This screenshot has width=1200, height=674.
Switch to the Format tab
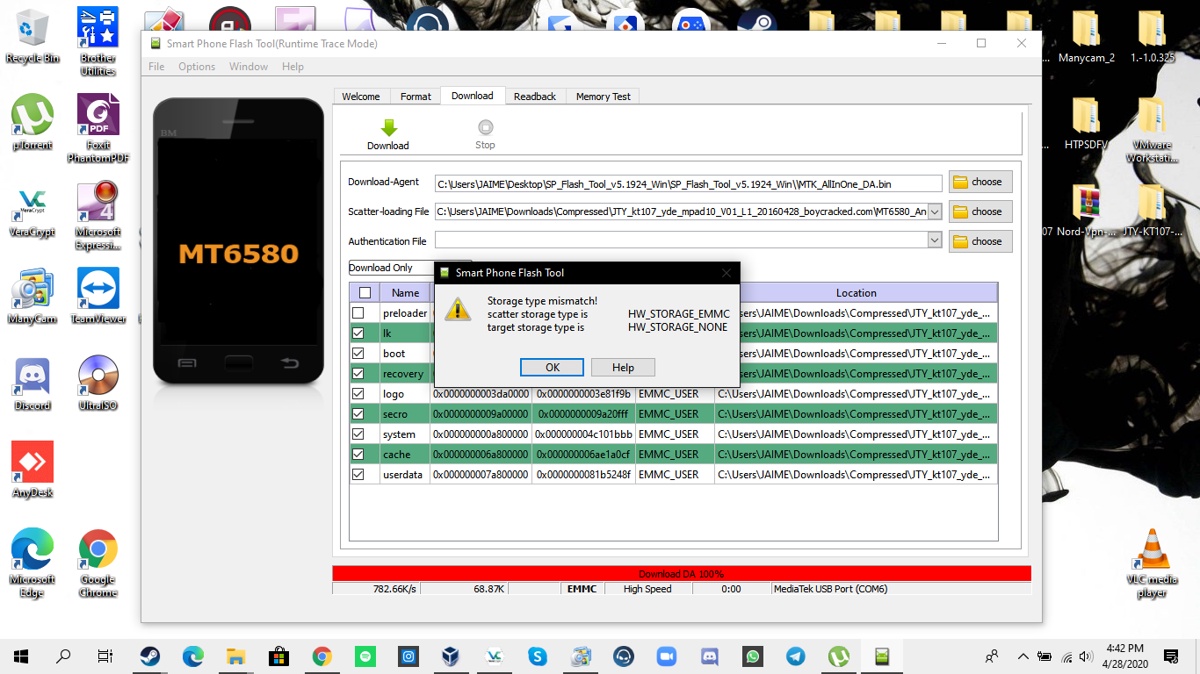click(x=416, y=97)
